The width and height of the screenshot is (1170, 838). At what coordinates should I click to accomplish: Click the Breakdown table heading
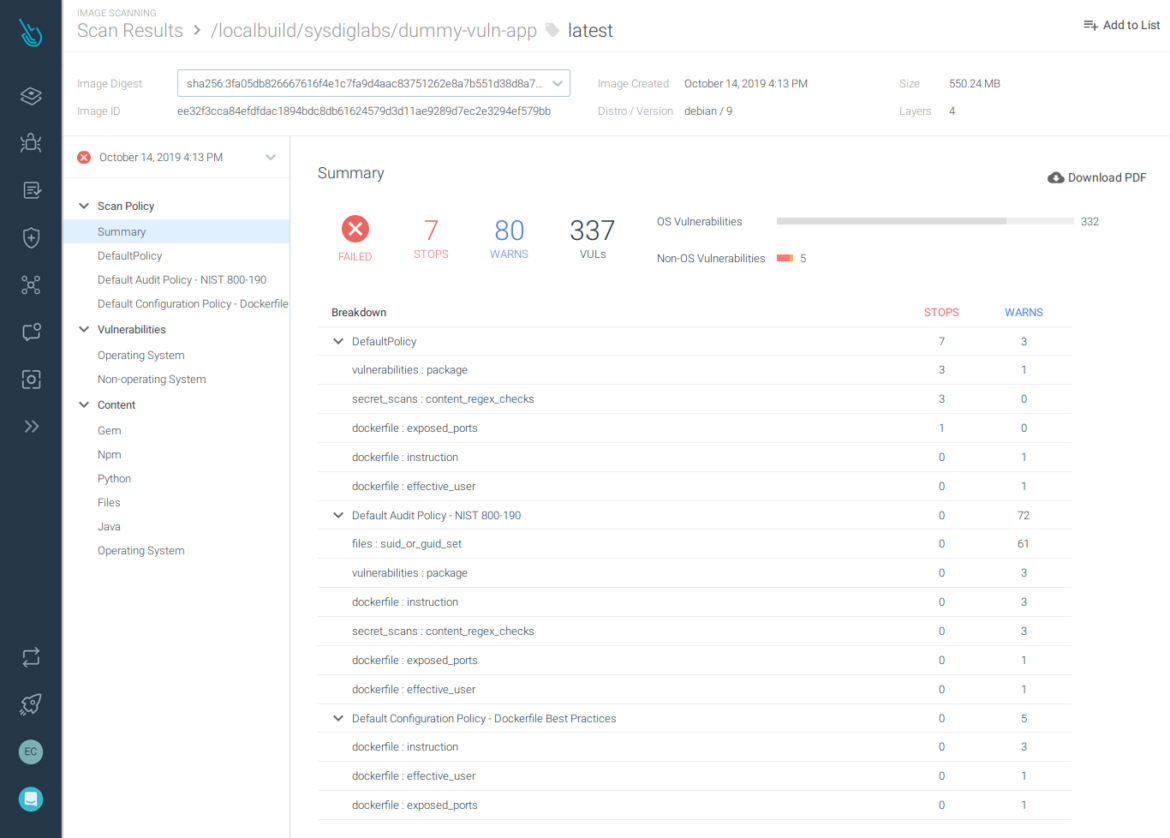pos(359,312)
